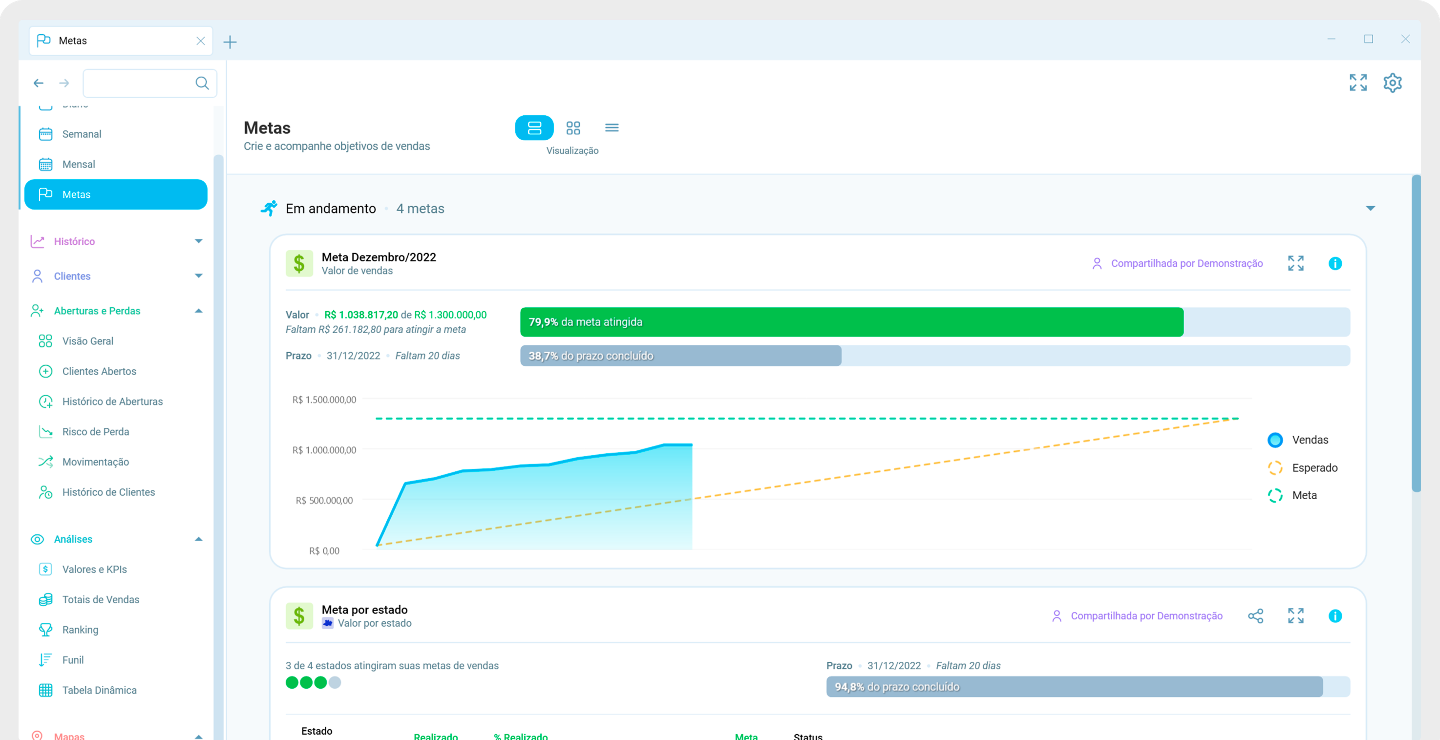The width and height of the screenshot is (1440, 740).
Task: Go back with the left arrow
Action: click(38, 83)
